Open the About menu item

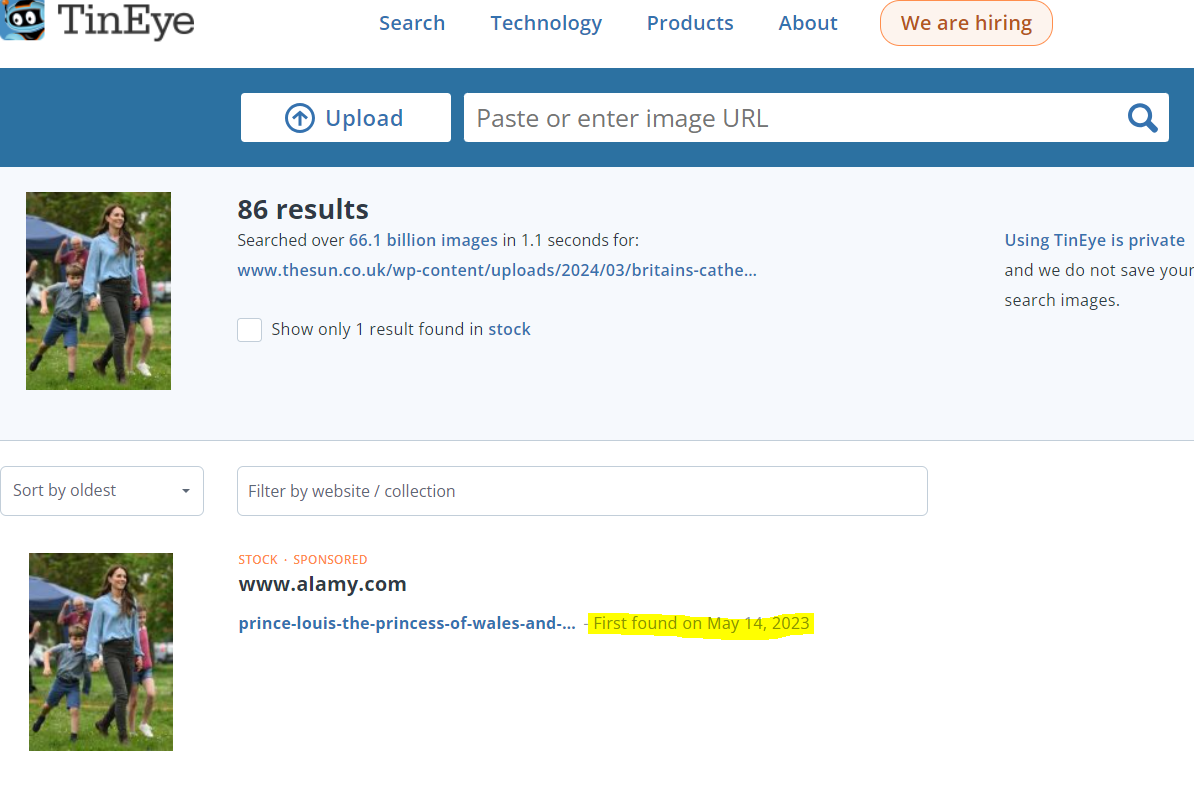pyautogui.click(x=808, y=23)
